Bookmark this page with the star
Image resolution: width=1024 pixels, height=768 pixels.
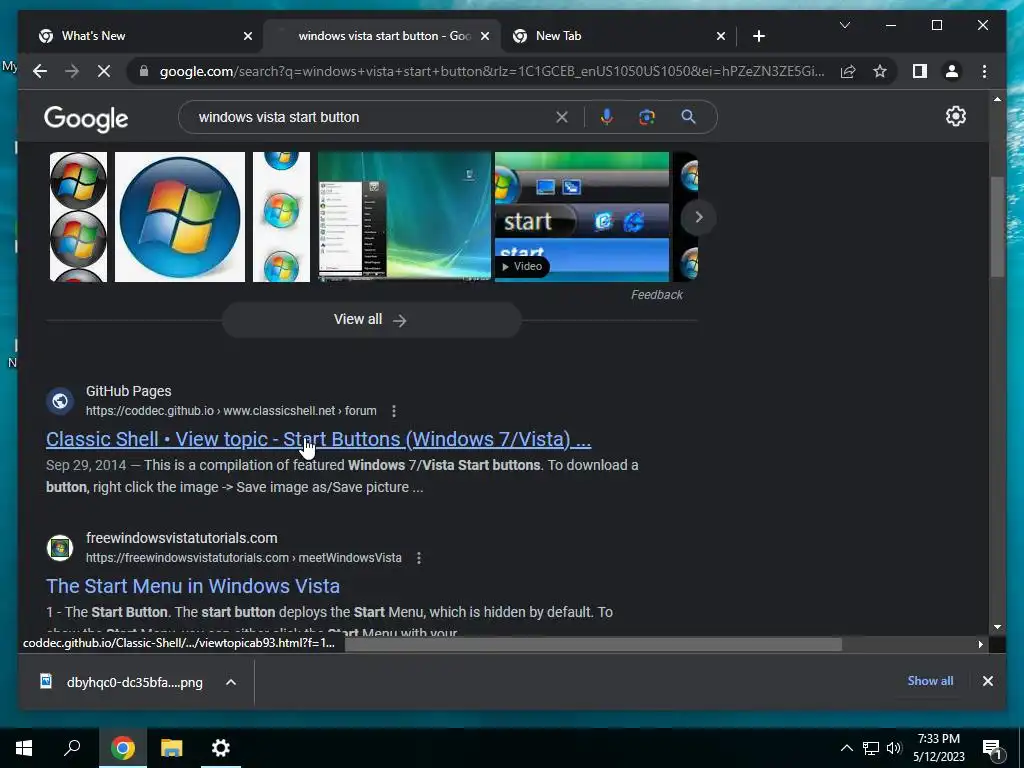pos(880,71)
